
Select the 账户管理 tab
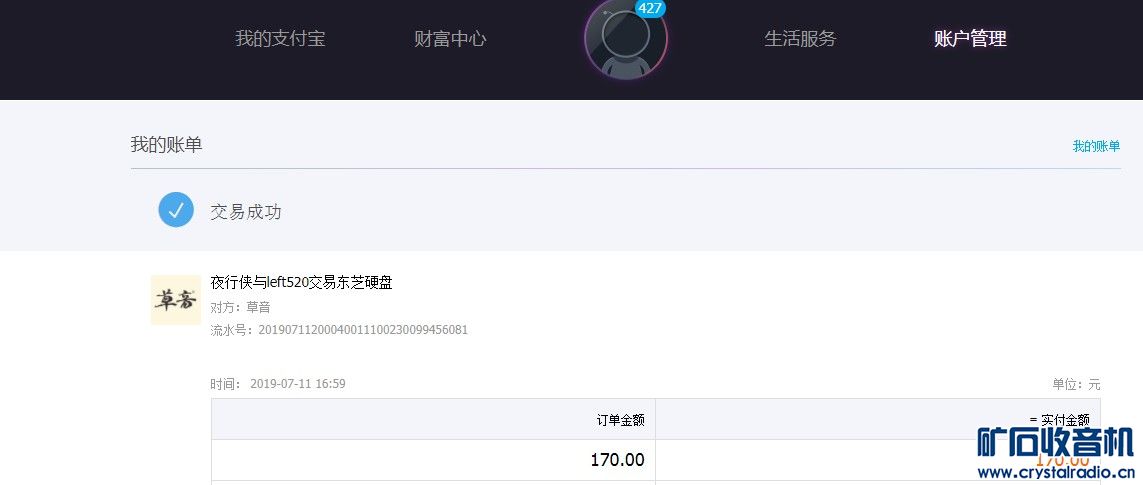(970, 39)
